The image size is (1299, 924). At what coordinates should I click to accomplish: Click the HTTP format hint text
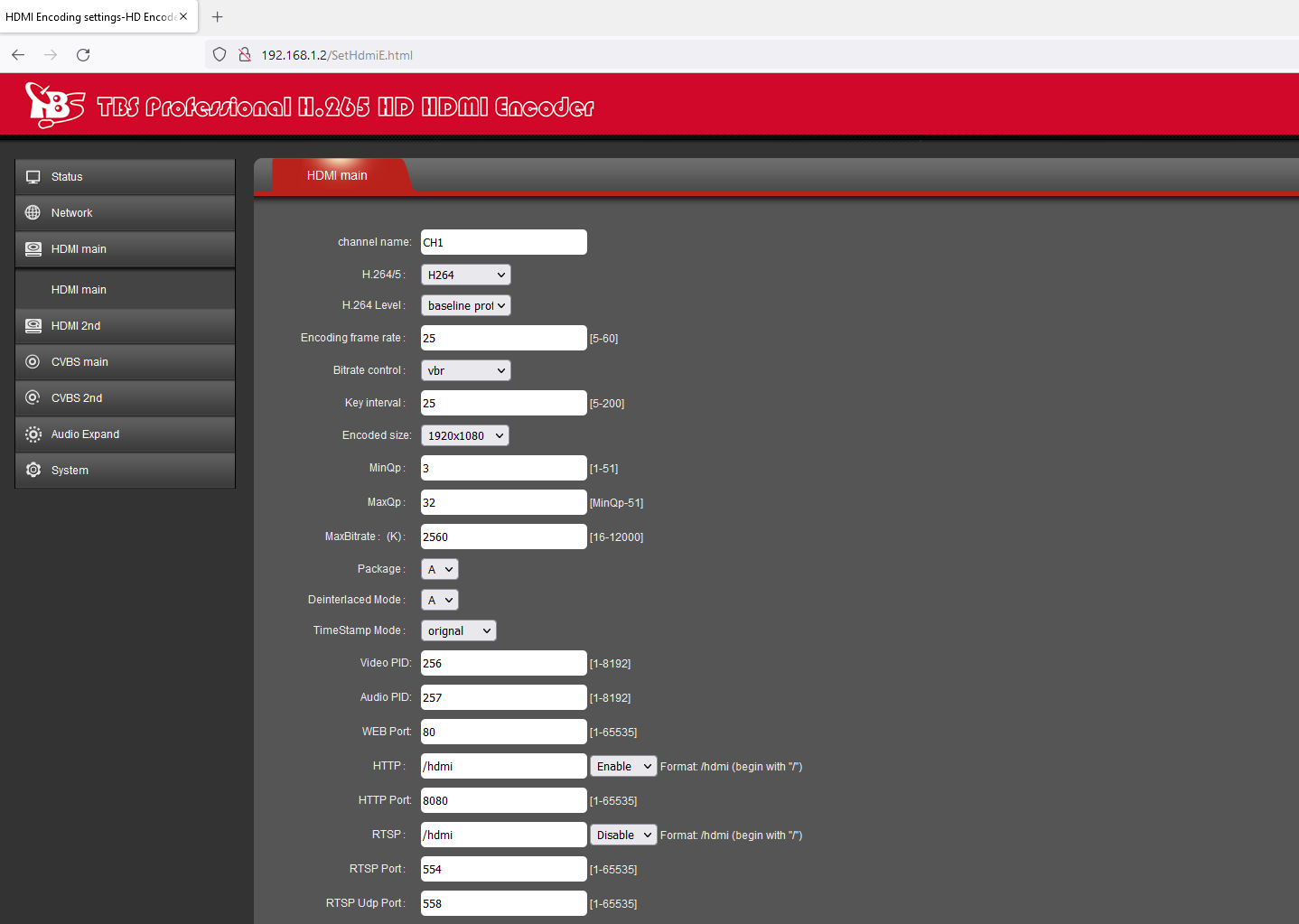(x=732, y=767)
